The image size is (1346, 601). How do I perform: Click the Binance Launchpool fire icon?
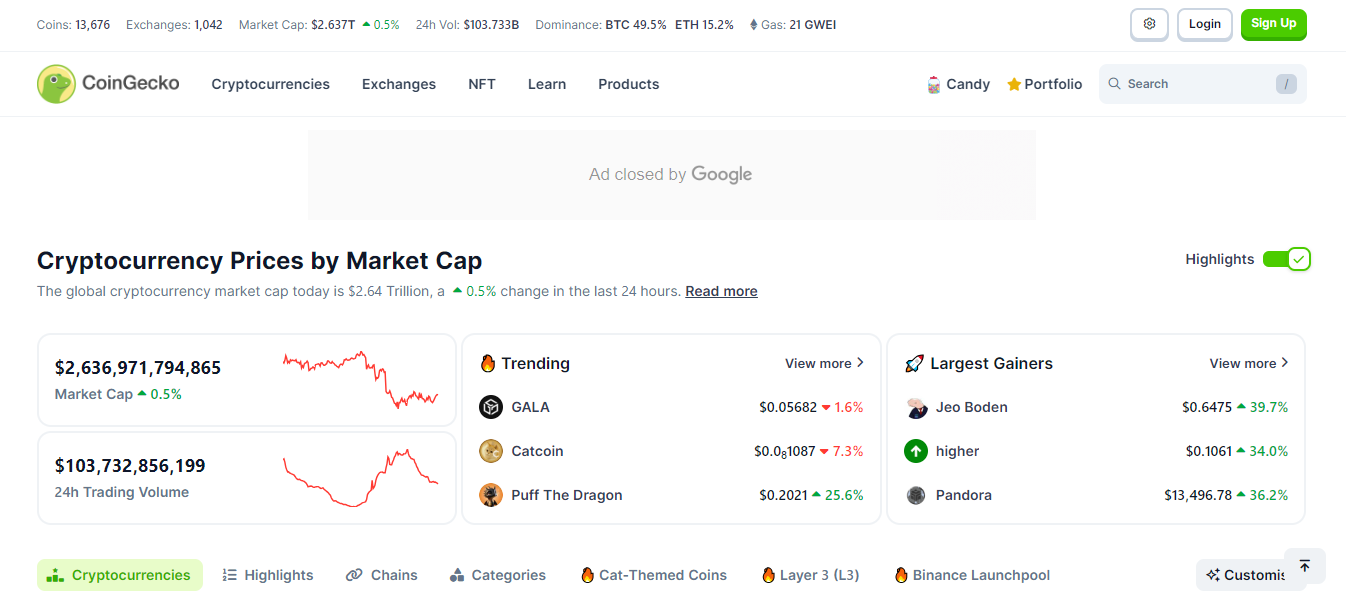click(901, 575)
